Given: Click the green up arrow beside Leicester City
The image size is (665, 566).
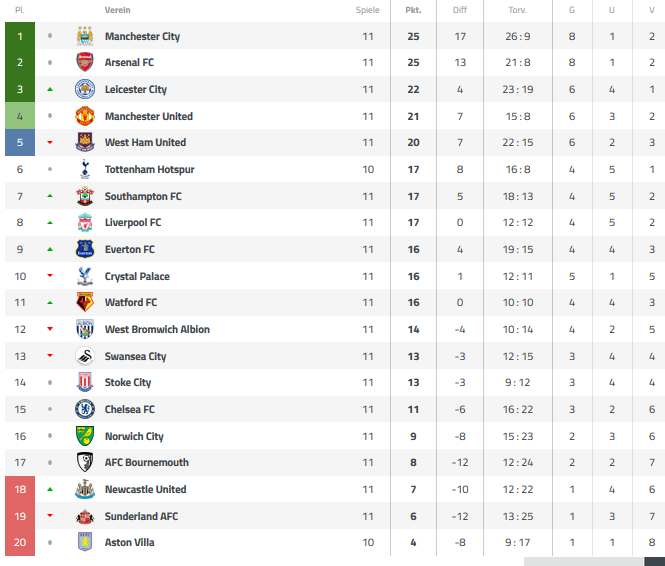Looking at the screenshot, I should coord(50,89).
